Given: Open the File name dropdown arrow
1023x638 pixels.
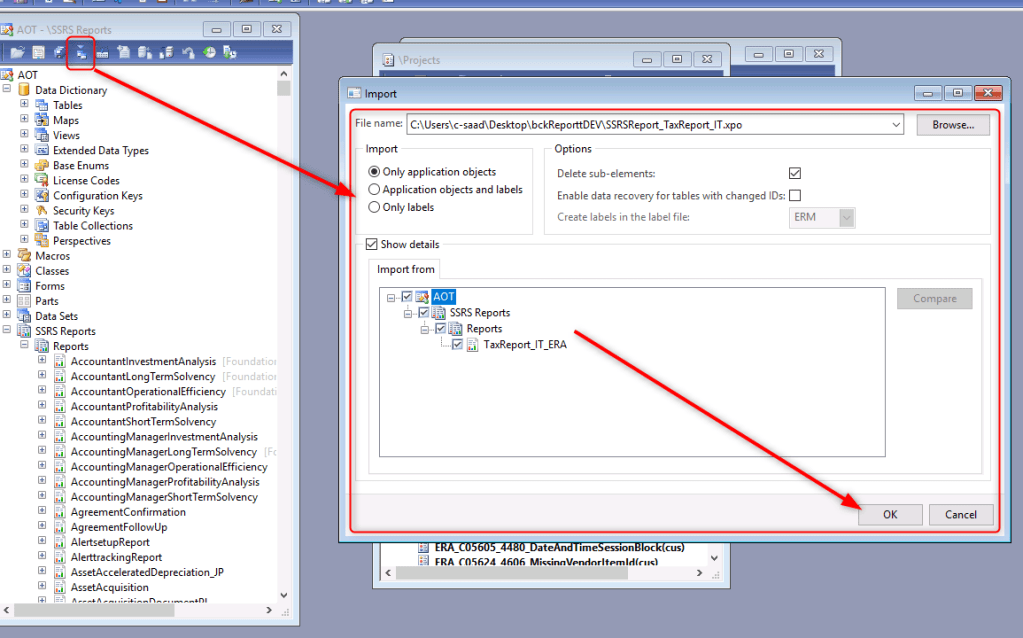Looking at the screenshot, I should (895, 125).
